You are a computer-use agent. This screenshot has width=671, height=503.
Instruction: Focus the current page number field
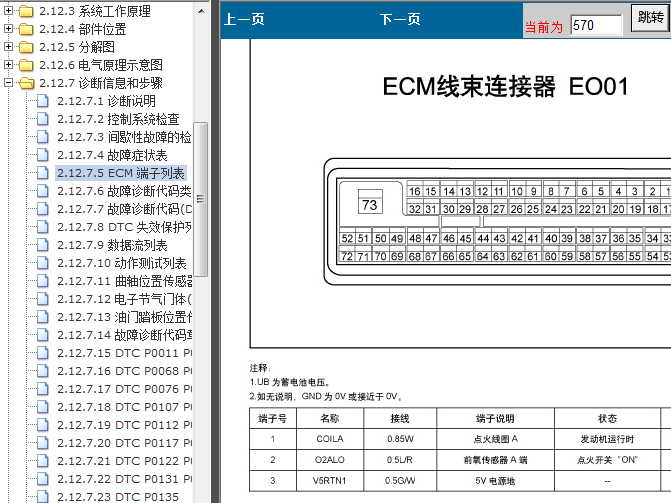596,25
